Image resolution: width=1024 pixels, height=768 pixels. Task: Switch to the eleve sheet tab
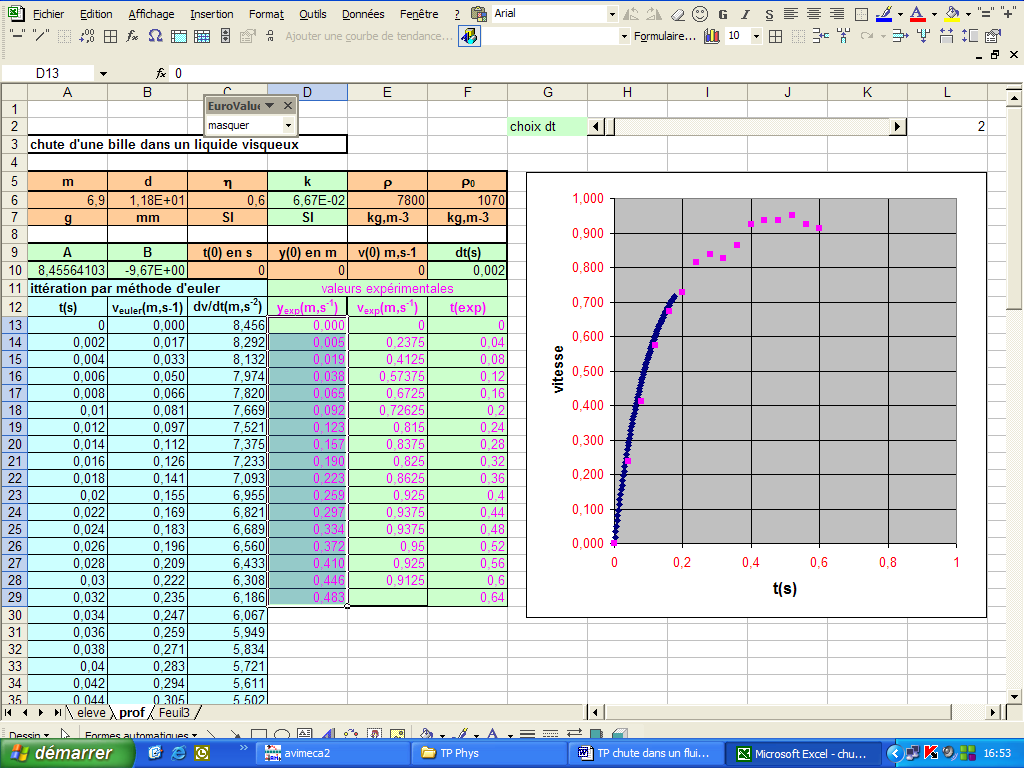click(x=90, y=713)
